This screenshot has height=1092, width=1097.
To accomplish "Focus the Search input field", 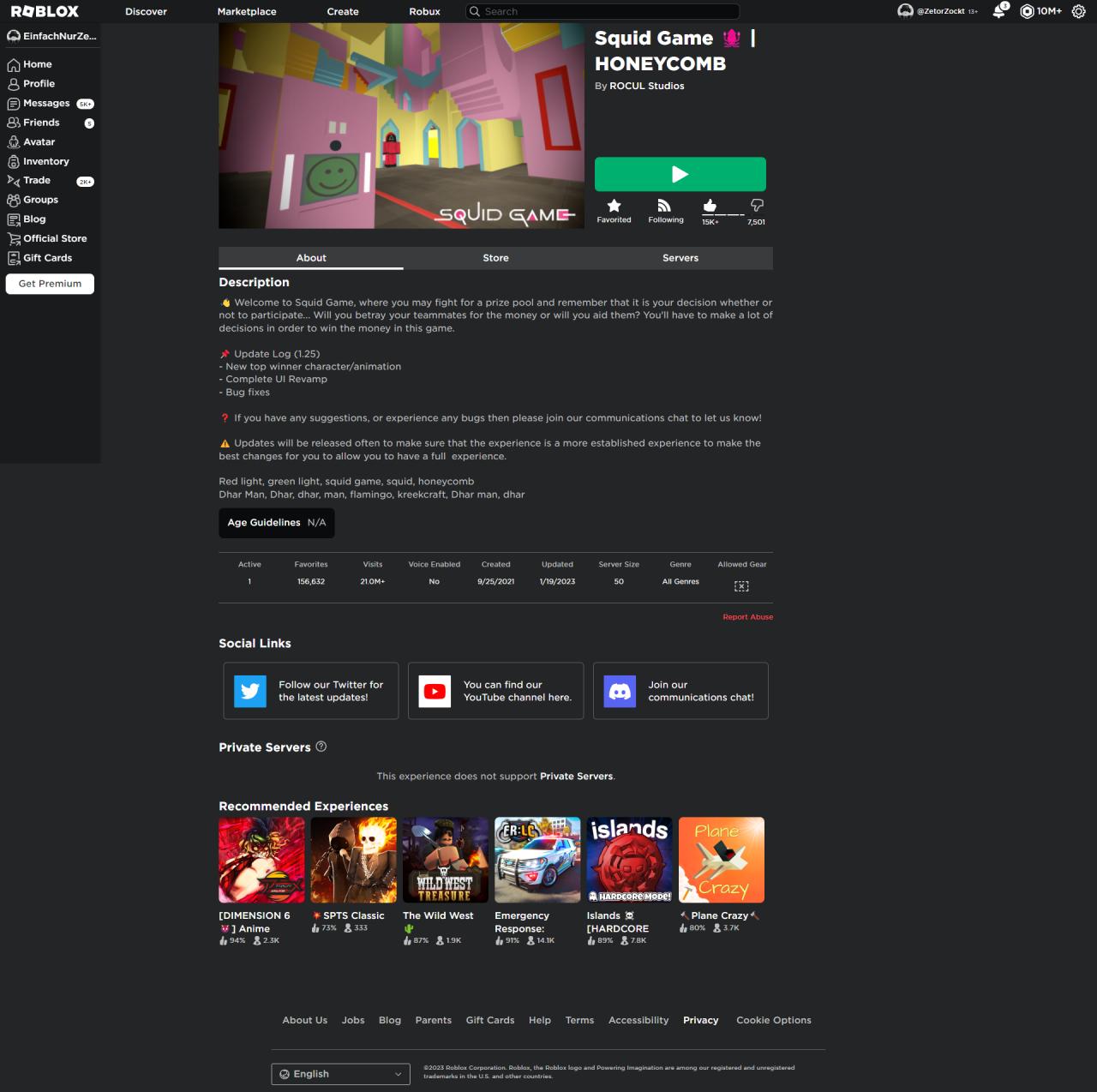I will (602, 11).
